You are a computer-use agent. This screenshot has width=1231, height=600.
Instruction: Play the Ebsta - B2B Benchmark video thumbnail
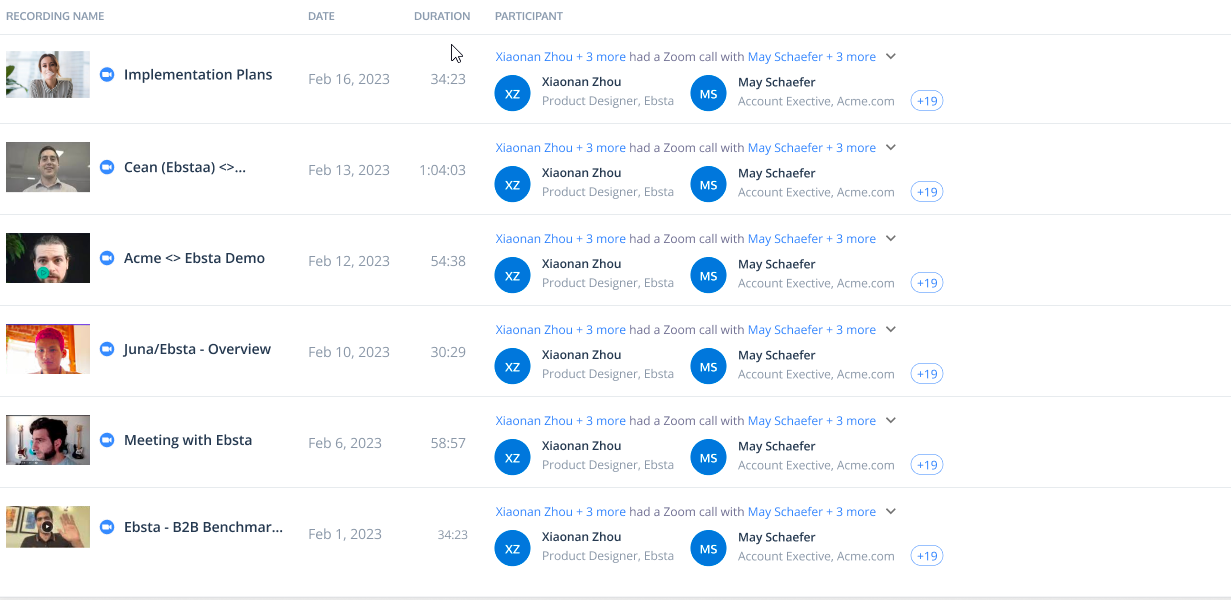tap(47, 527)
